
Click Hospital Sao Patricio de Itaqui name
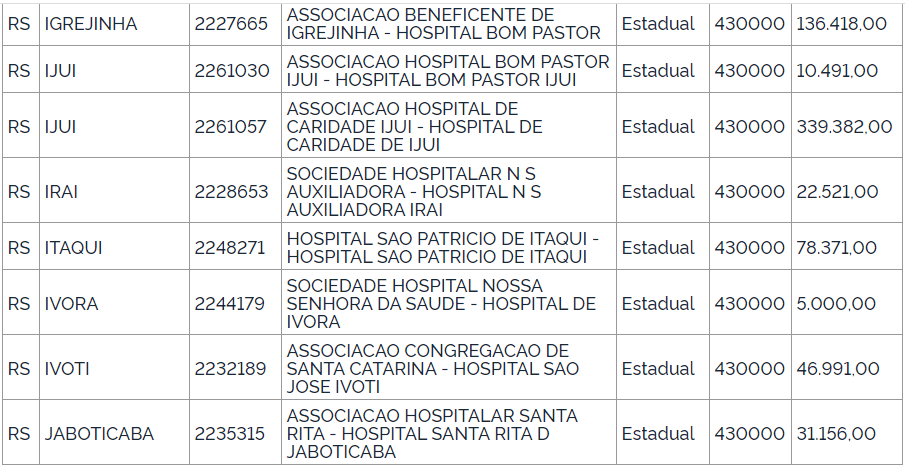point(442,248)
